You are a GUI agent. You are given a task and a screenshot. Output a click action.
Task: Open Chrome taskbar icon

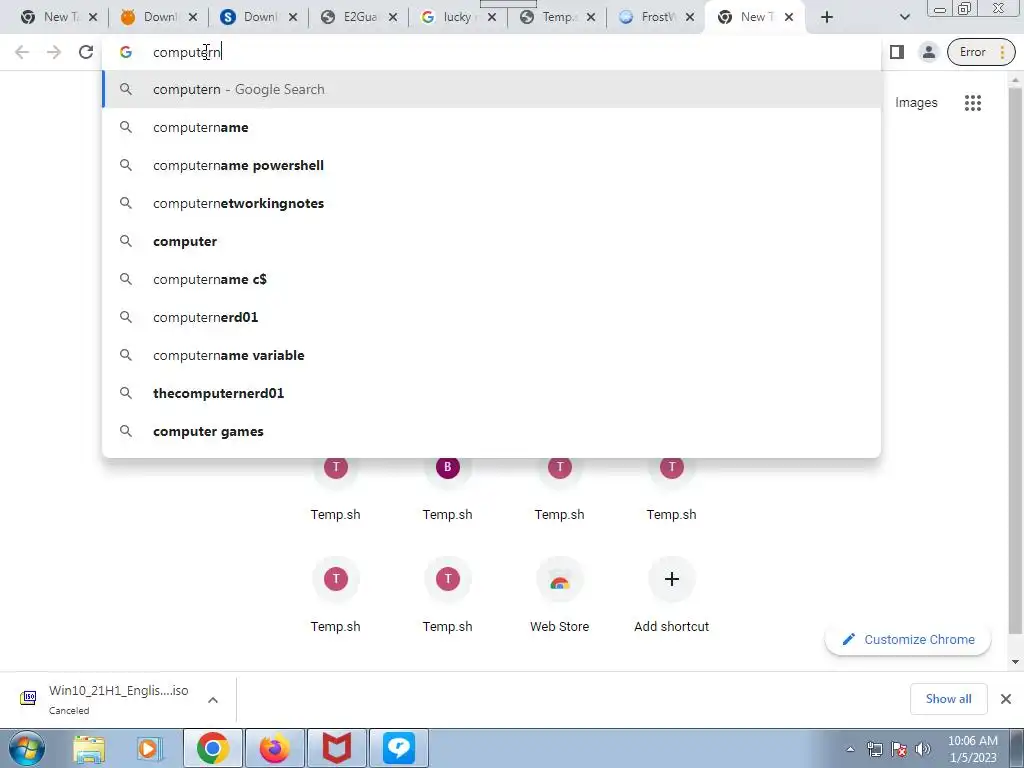(x=213, y=748)
